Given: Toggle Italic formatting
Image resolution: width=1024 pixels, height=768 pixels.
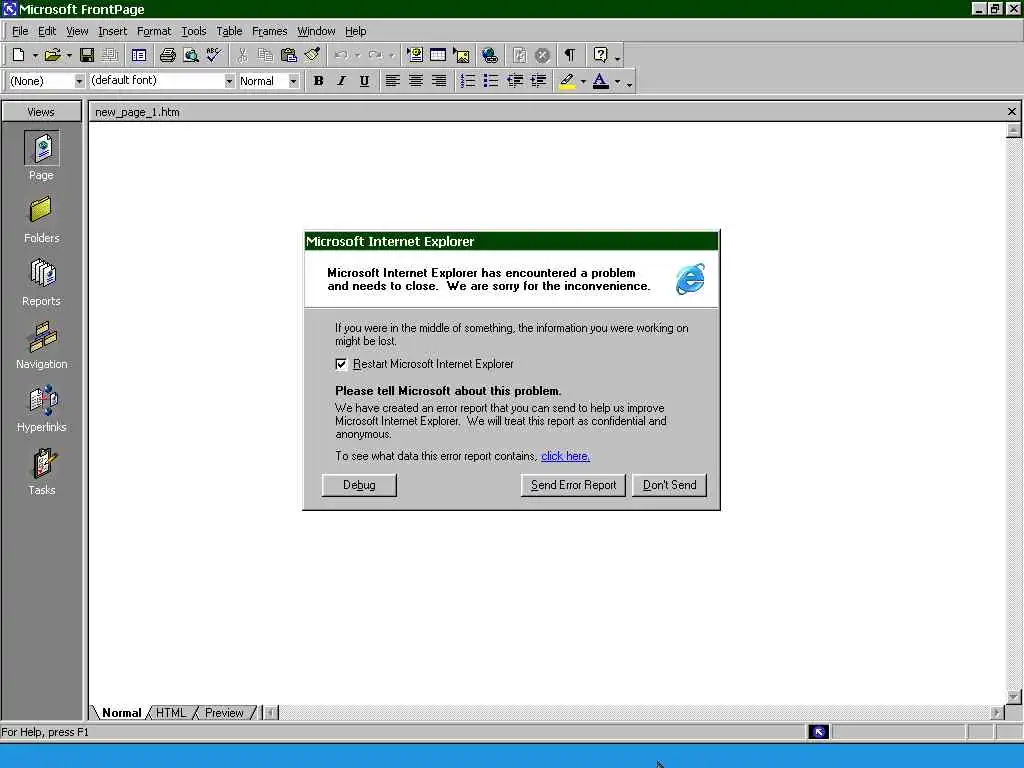Looking at the screenshot, I should 341,81.
